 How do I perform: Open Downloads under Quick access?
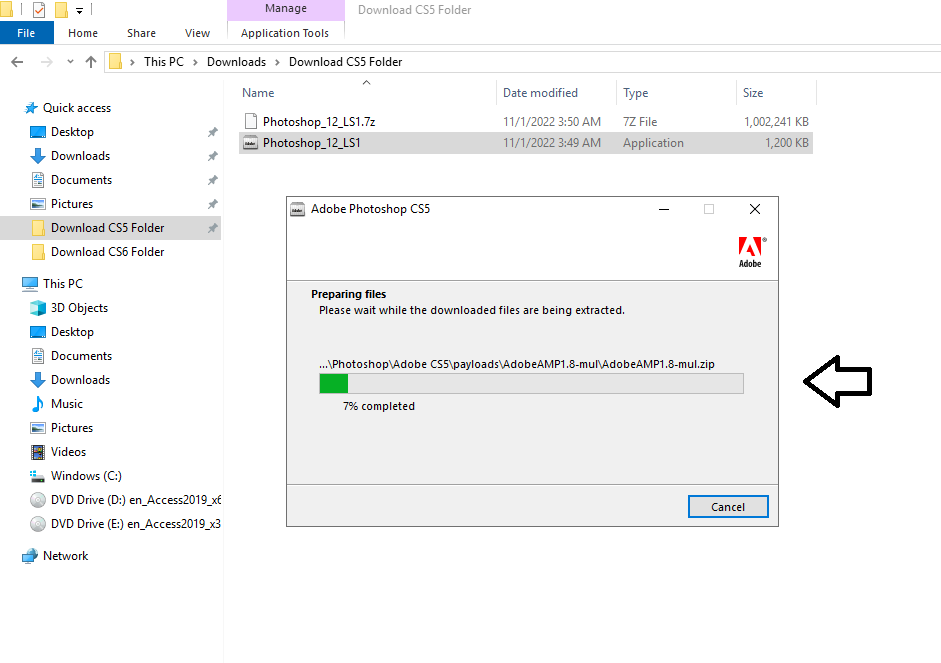80,156
